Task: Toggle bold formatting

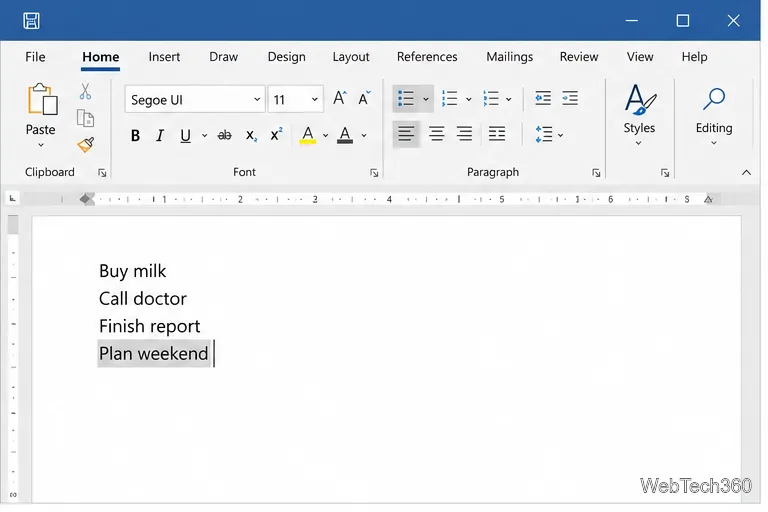Action: pyautogui.click(x=135, y=135)
